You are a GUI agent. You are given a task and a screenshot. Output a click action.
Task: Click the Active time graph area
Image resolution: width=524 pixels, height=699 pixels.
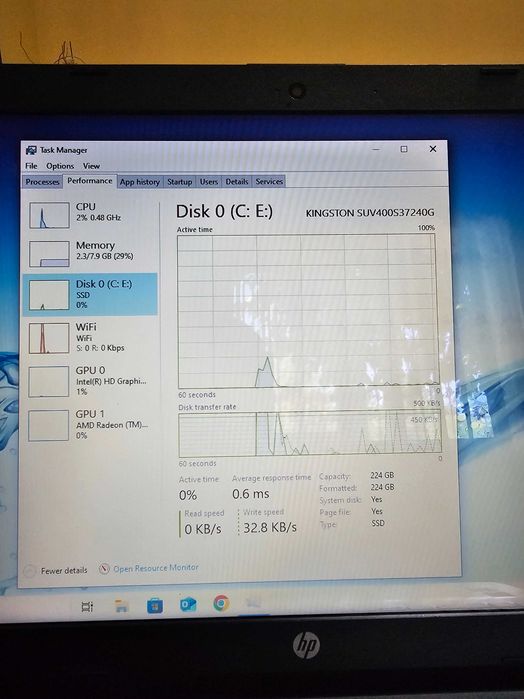(x=308, y=311)
